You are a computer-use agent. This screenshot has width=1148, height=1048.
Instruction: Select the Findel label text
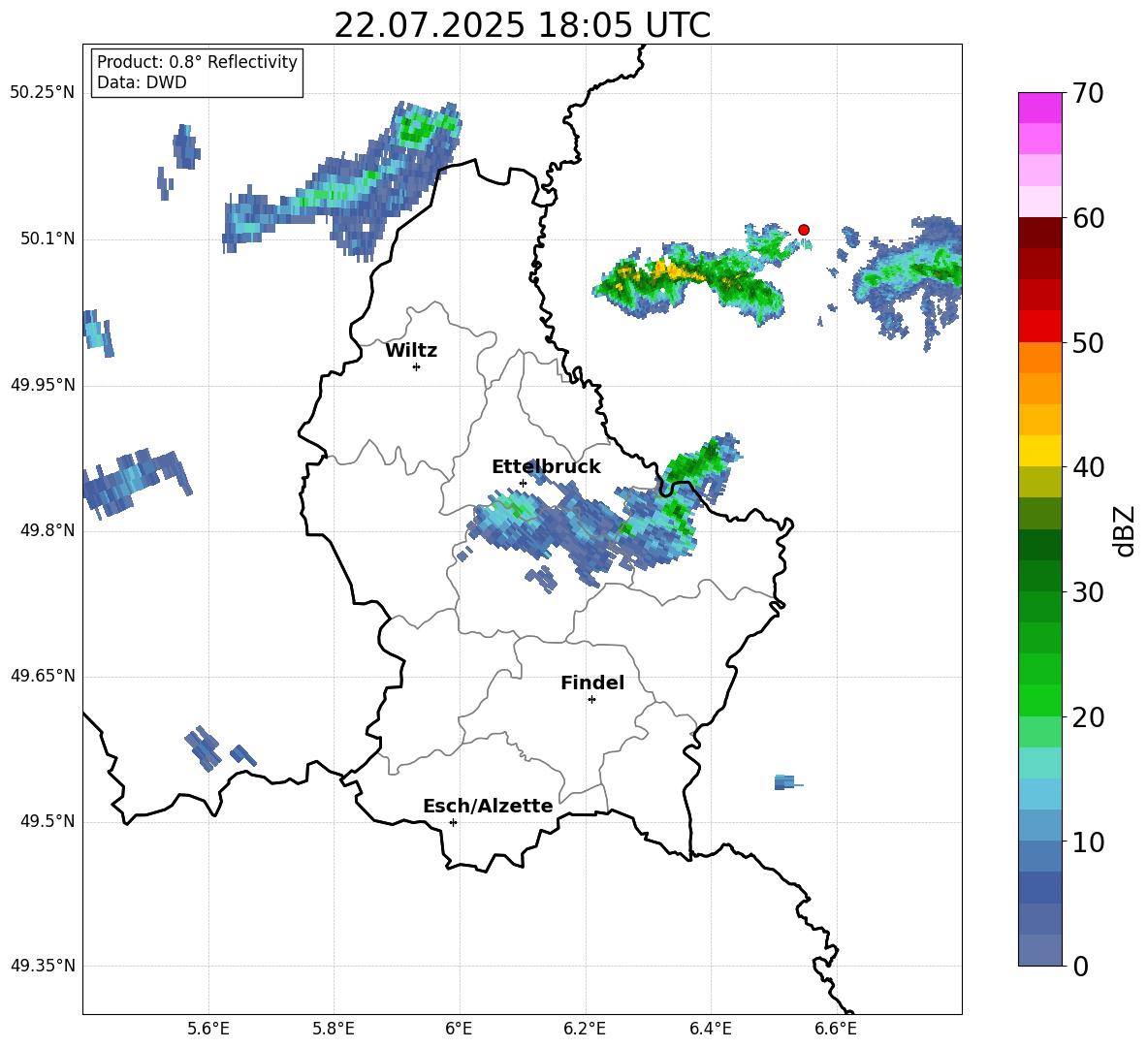click(592, 683)
